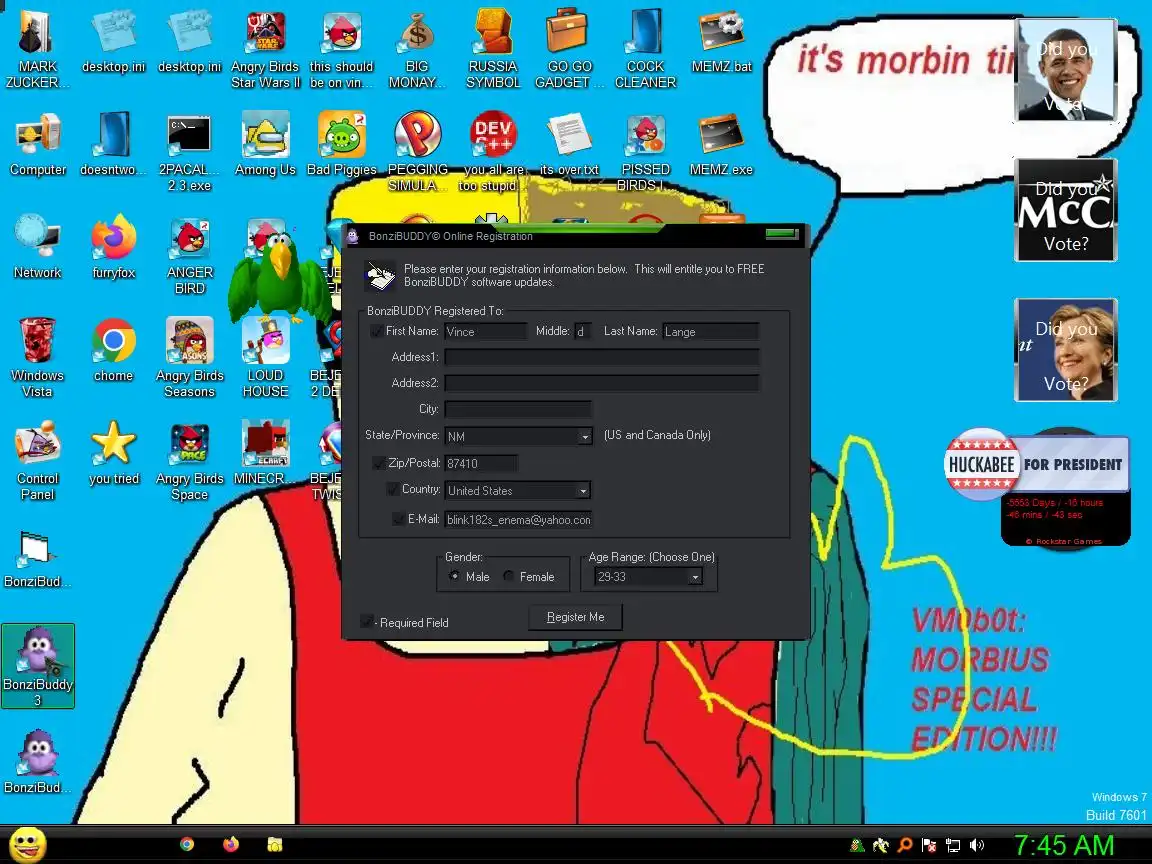Click the green parrot desktop buddy
The image size is (1152, 864).
coord(279,278)
